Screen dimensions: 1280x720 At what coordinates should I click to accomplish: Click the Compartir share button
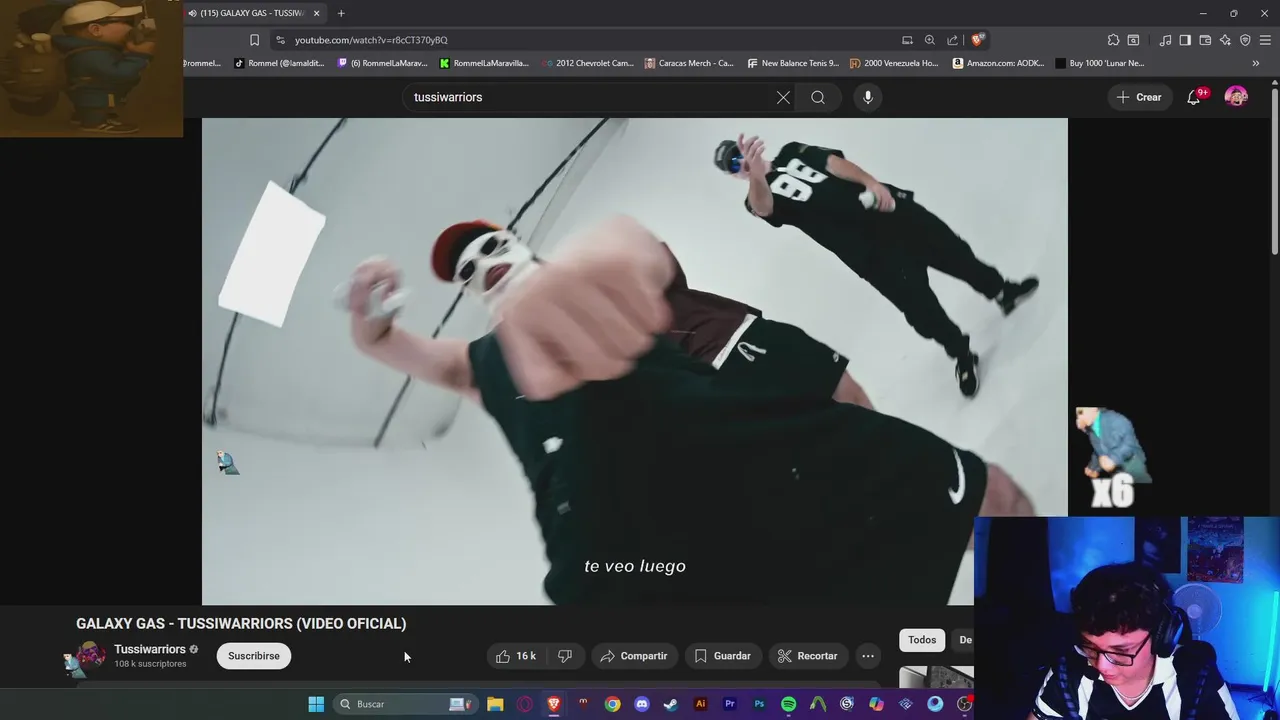point(633,656)
